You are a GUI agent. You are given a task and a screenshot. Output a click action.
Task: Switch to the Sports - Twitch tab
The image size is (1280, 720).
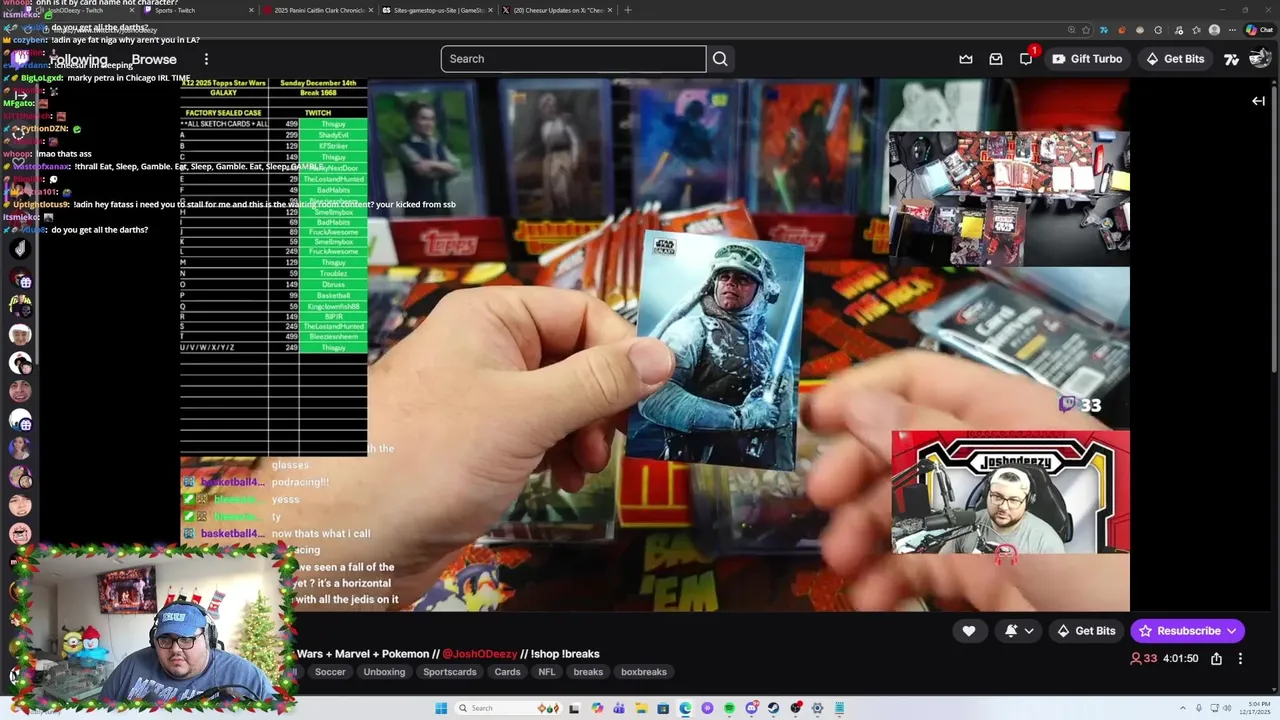click(195, 10)
